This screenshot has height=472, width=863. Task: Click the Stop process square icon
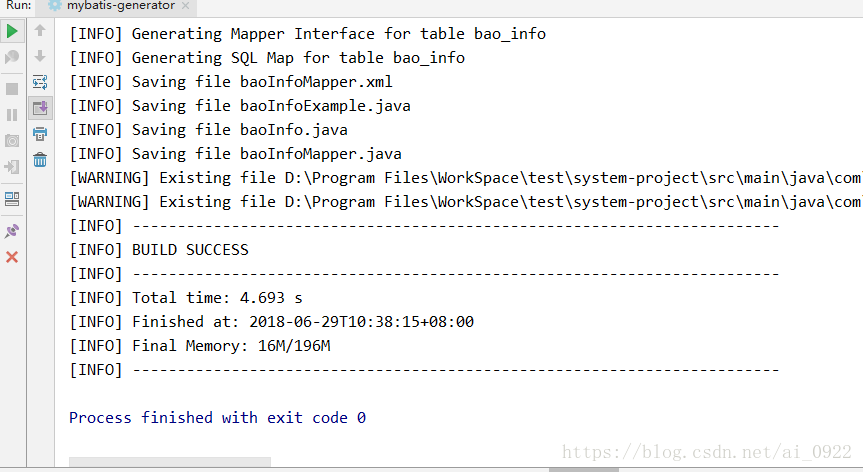point(12,89)
